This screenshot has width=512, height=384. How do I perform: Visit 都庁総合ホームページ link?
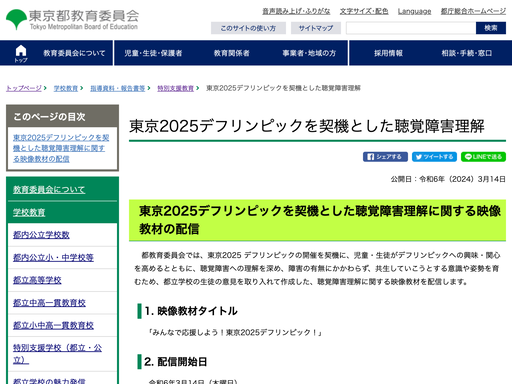473,11
